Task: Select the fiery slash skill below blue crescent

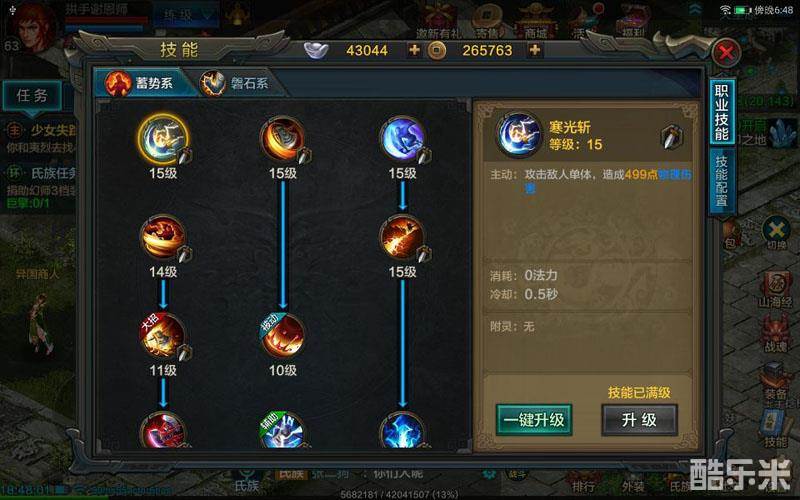Action: 403,238
